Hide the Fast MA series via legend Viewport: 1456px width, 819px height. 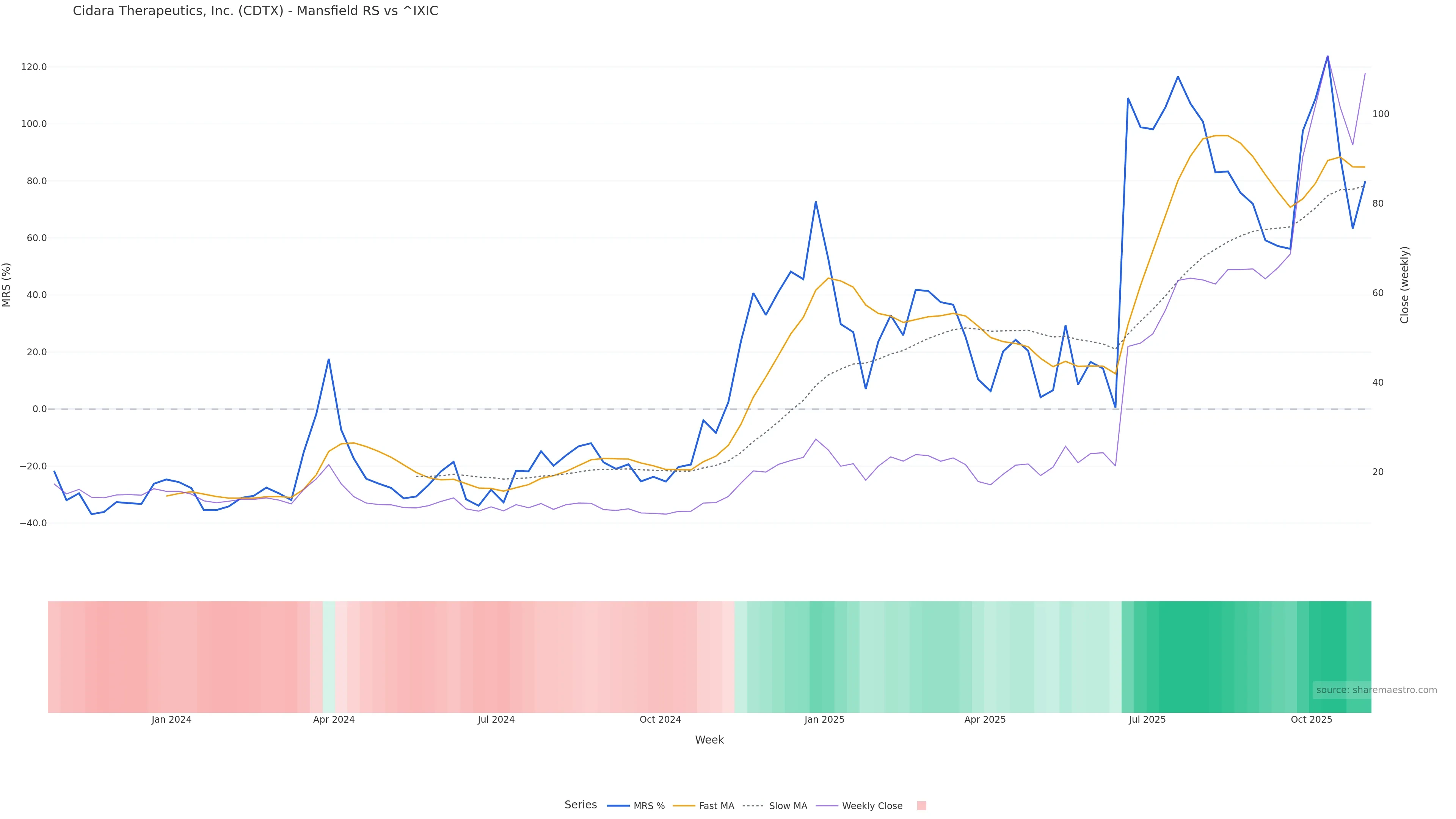[x=716, y=806]
